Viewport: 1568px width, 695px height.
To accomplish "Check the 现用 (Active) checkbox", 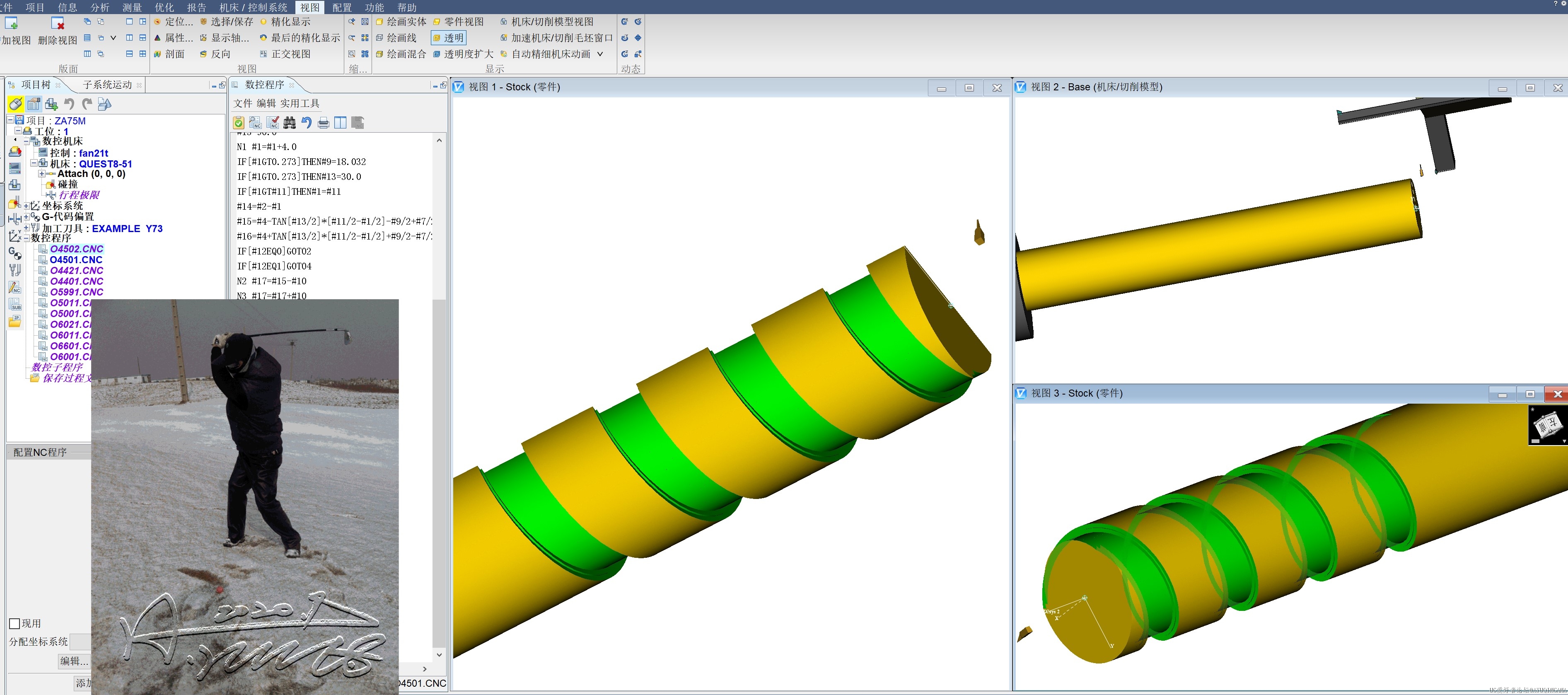I will tap(15, 624).
